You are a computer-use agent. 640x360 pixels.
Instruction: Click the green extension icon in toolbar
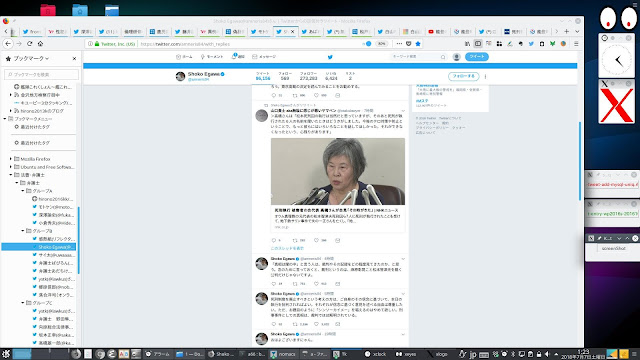point(553,44)
